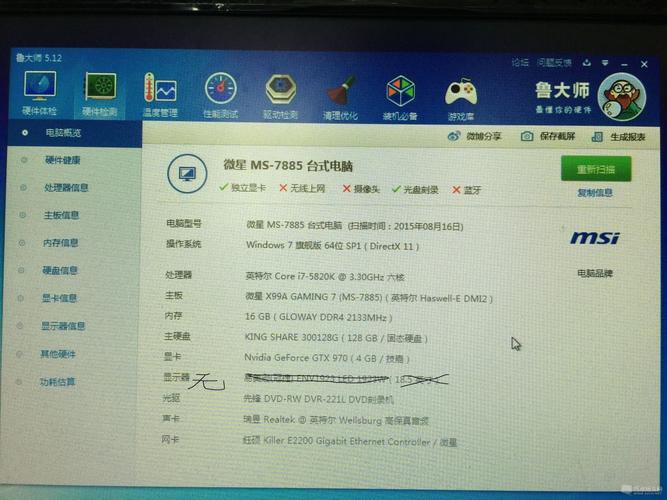Click the download arrow icon in title bar
Image resolution: width=667 pixels, height=500 pixels.
[587, 63]
